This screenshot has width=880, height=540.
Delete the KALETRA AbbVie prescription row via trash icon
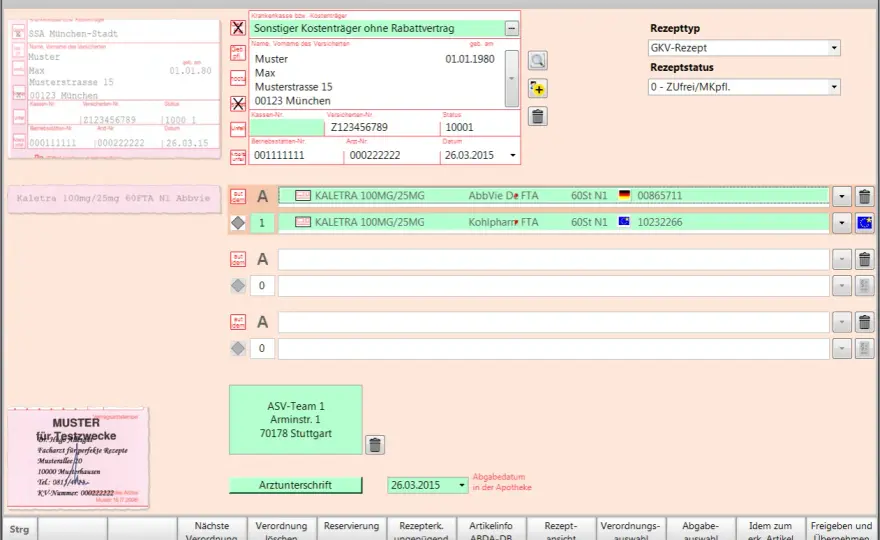pyautogui.click(x=864, y=196)
